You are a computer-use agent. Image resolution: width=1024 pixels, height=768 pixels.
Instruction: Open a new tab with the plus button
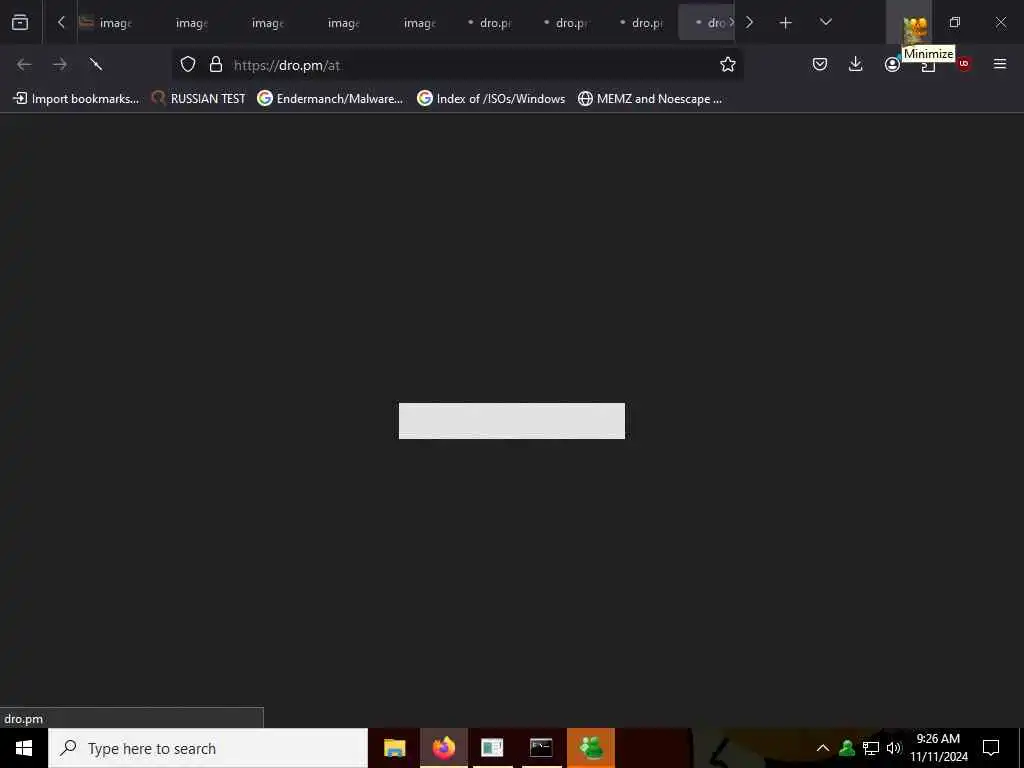tap(786, 23)
